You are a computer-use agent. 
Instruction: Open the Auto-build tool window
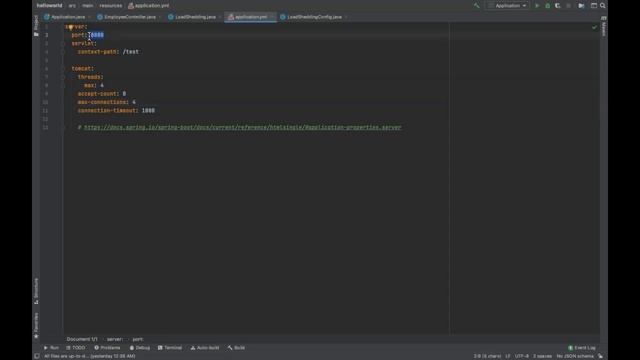(x=205, y=348)
